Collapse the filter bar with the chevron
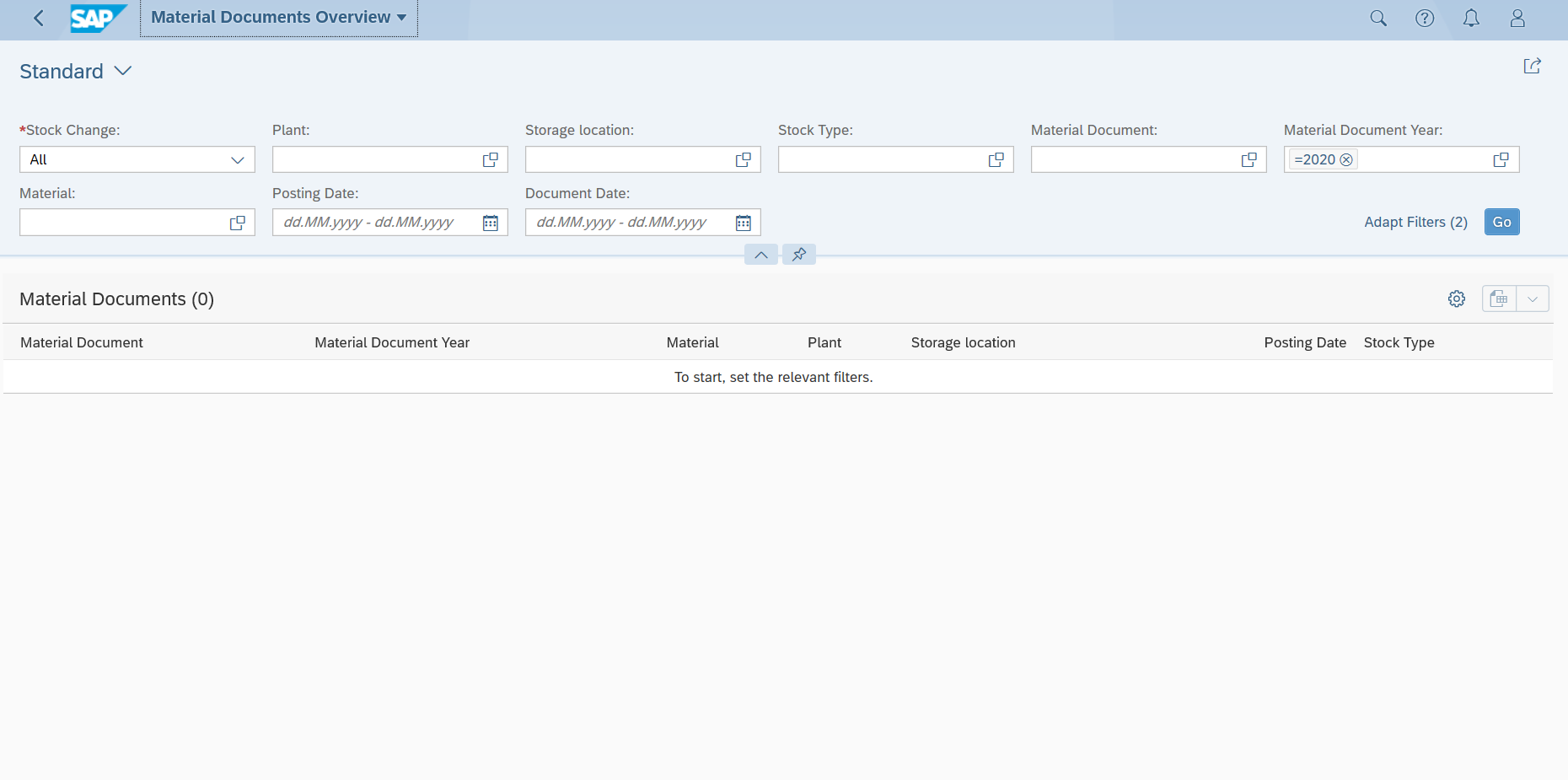 pyautogui.click(x=760, y=254)
